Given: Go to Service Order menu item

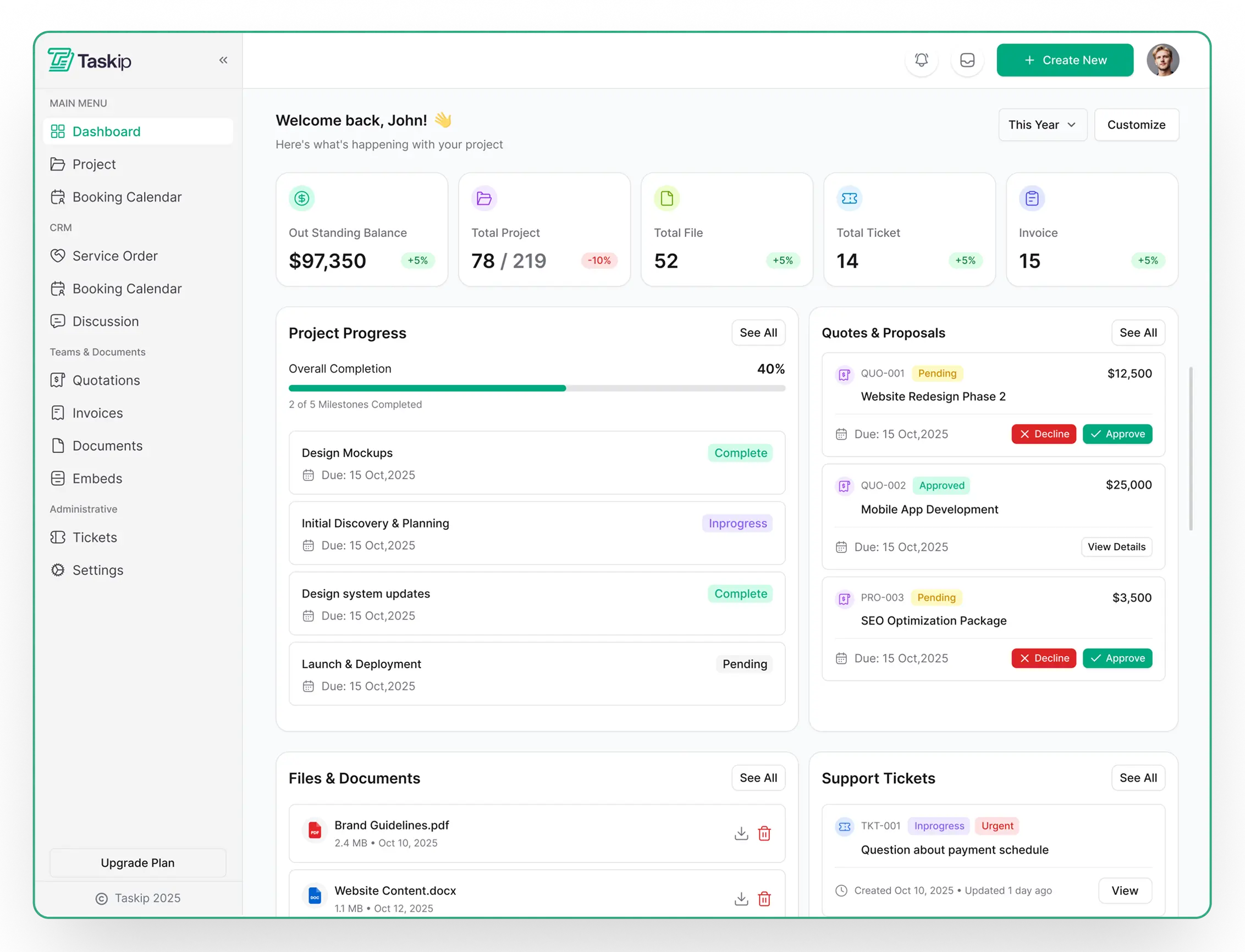Looking at the screenshot, I should tap(114, 256).
